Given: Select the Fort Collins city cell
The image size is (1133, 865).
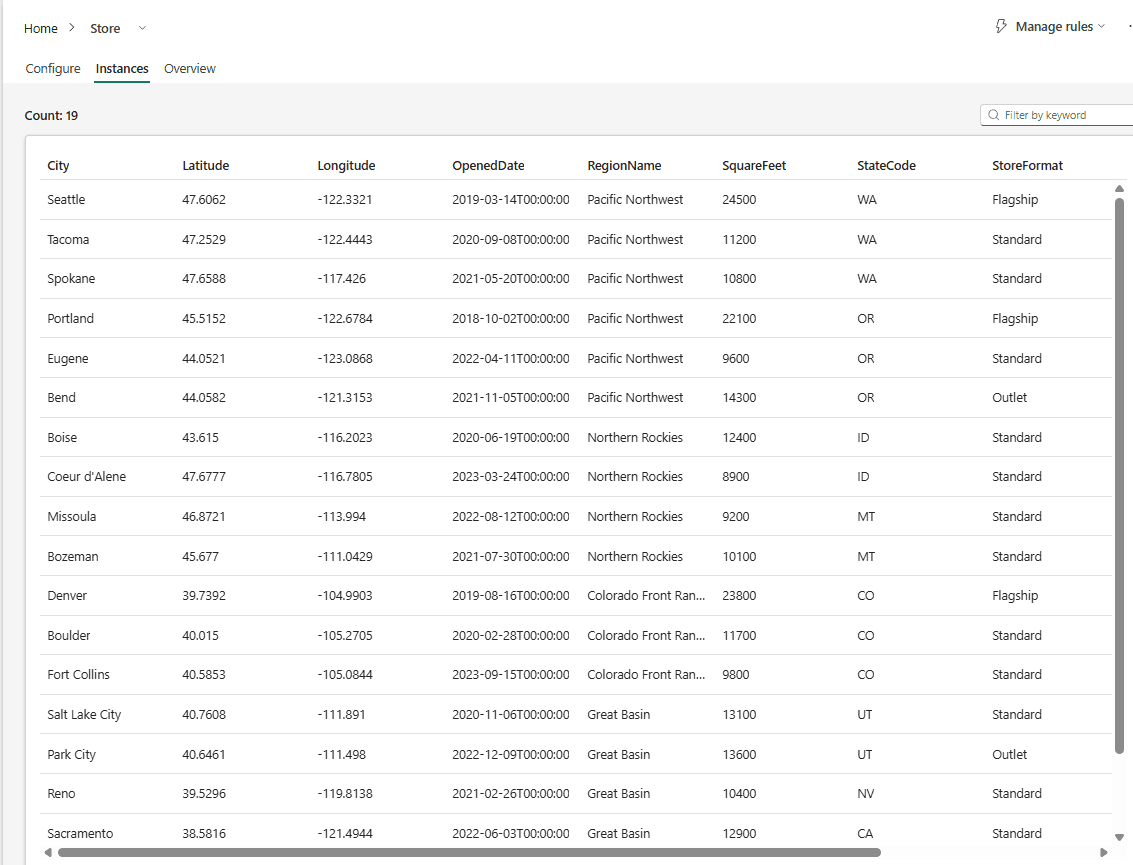Looking at the screenshot, I should tap(79, 674).
